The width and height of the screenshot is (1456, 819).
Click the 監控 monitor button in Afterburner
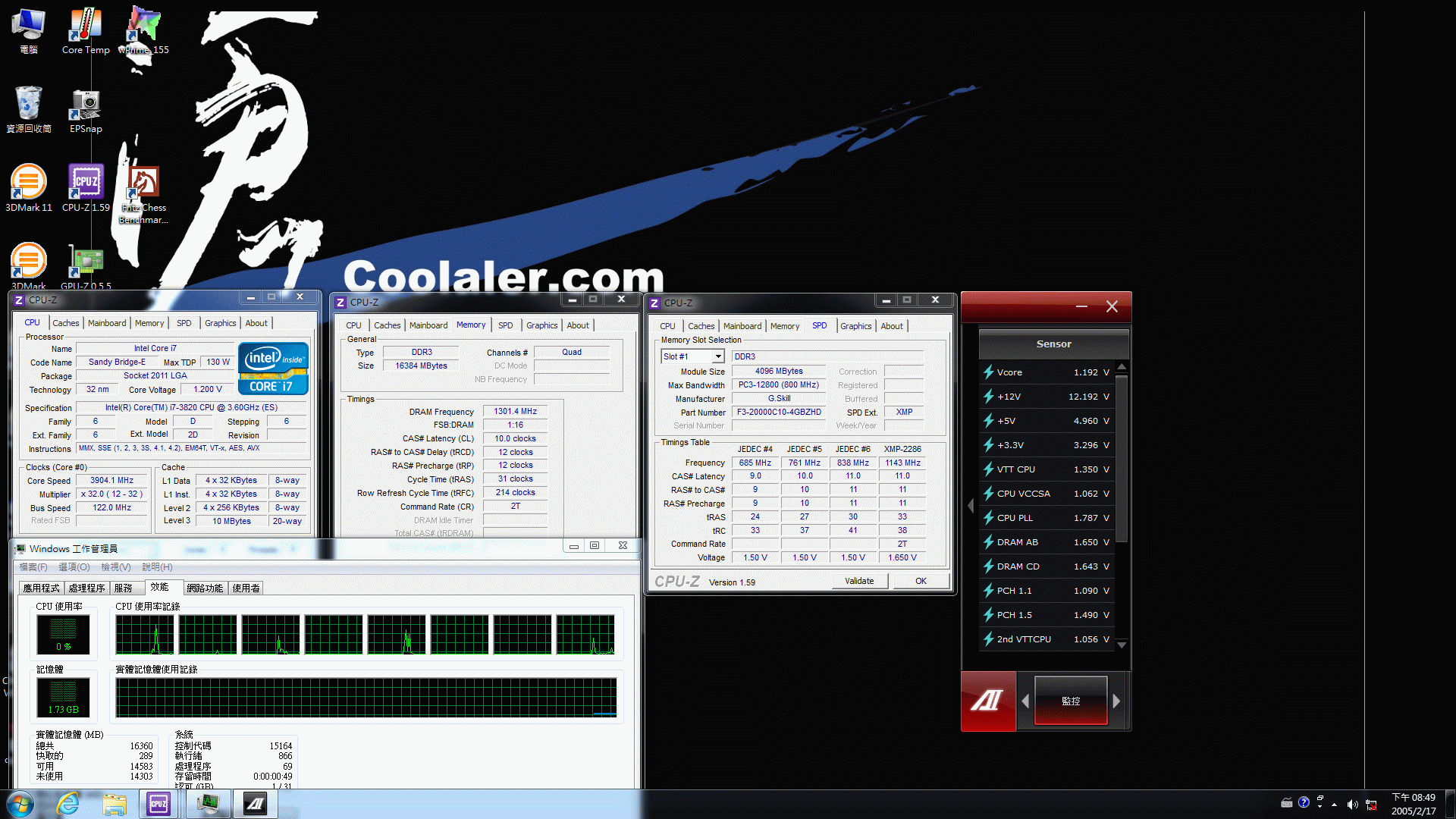[1070, 700]
